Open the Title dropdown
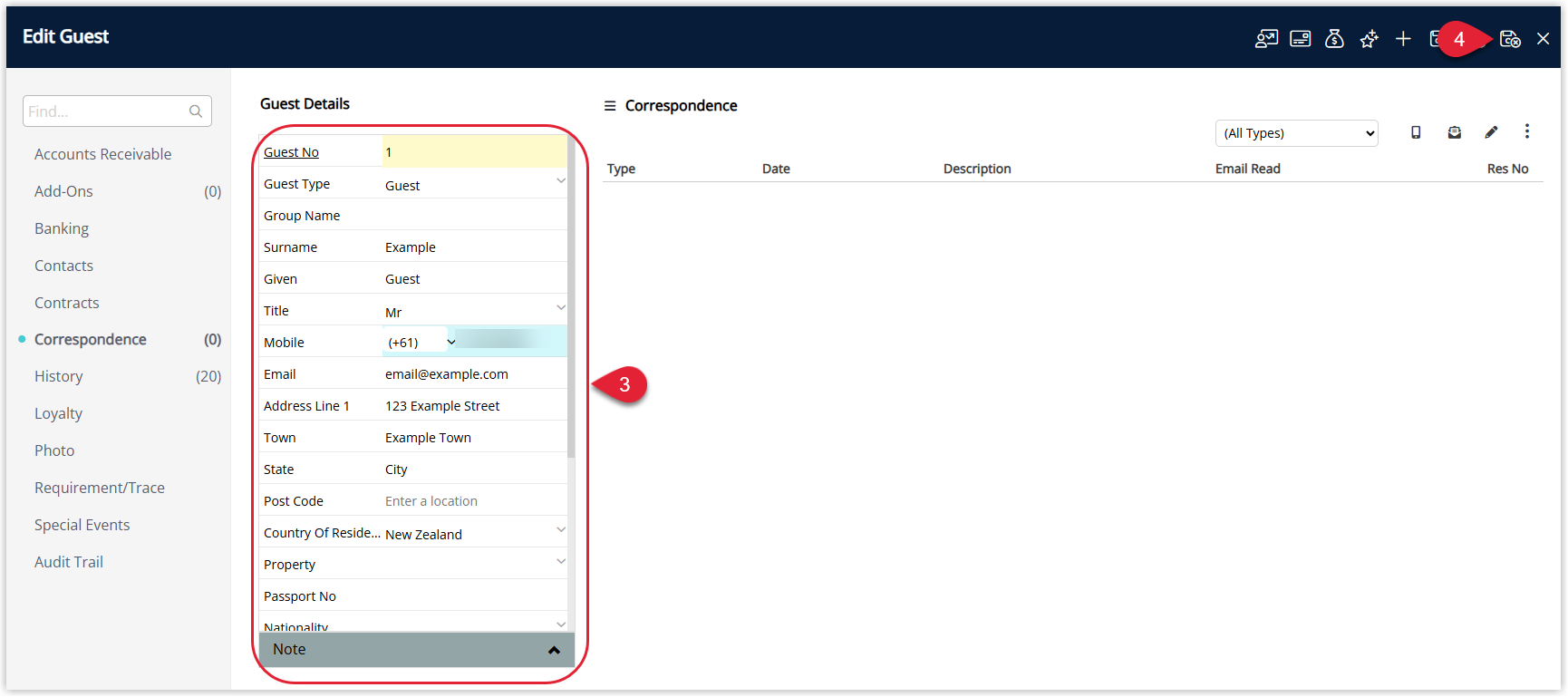Viewport: 1568px width, 697px height. coord(561,308)
